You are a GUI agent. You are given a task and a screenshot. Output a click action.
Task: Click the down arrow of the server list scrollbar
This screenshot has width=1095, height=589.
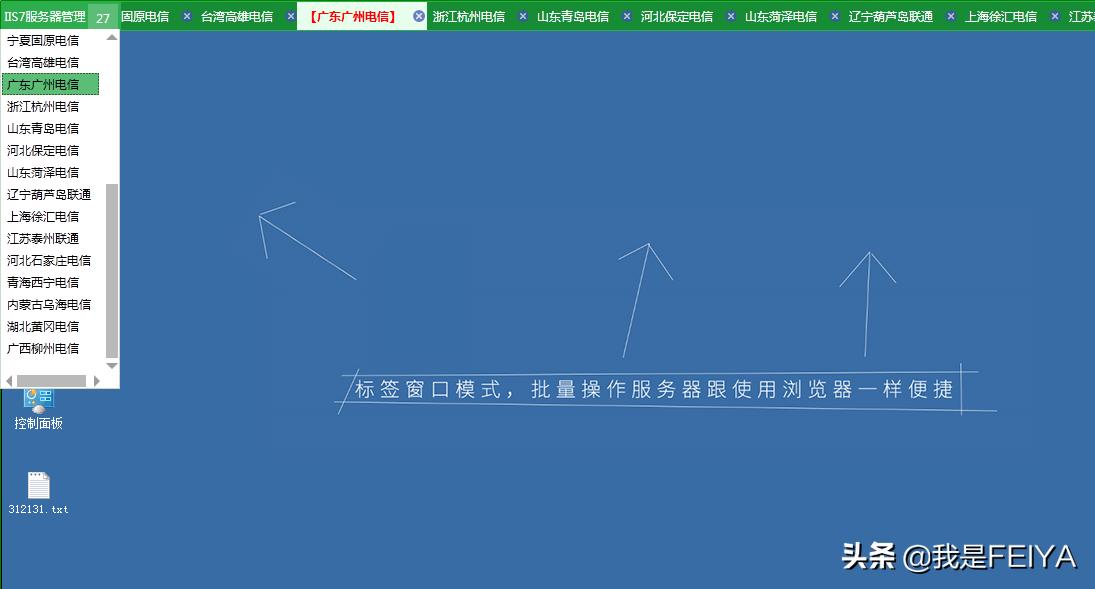click(113, 366)
